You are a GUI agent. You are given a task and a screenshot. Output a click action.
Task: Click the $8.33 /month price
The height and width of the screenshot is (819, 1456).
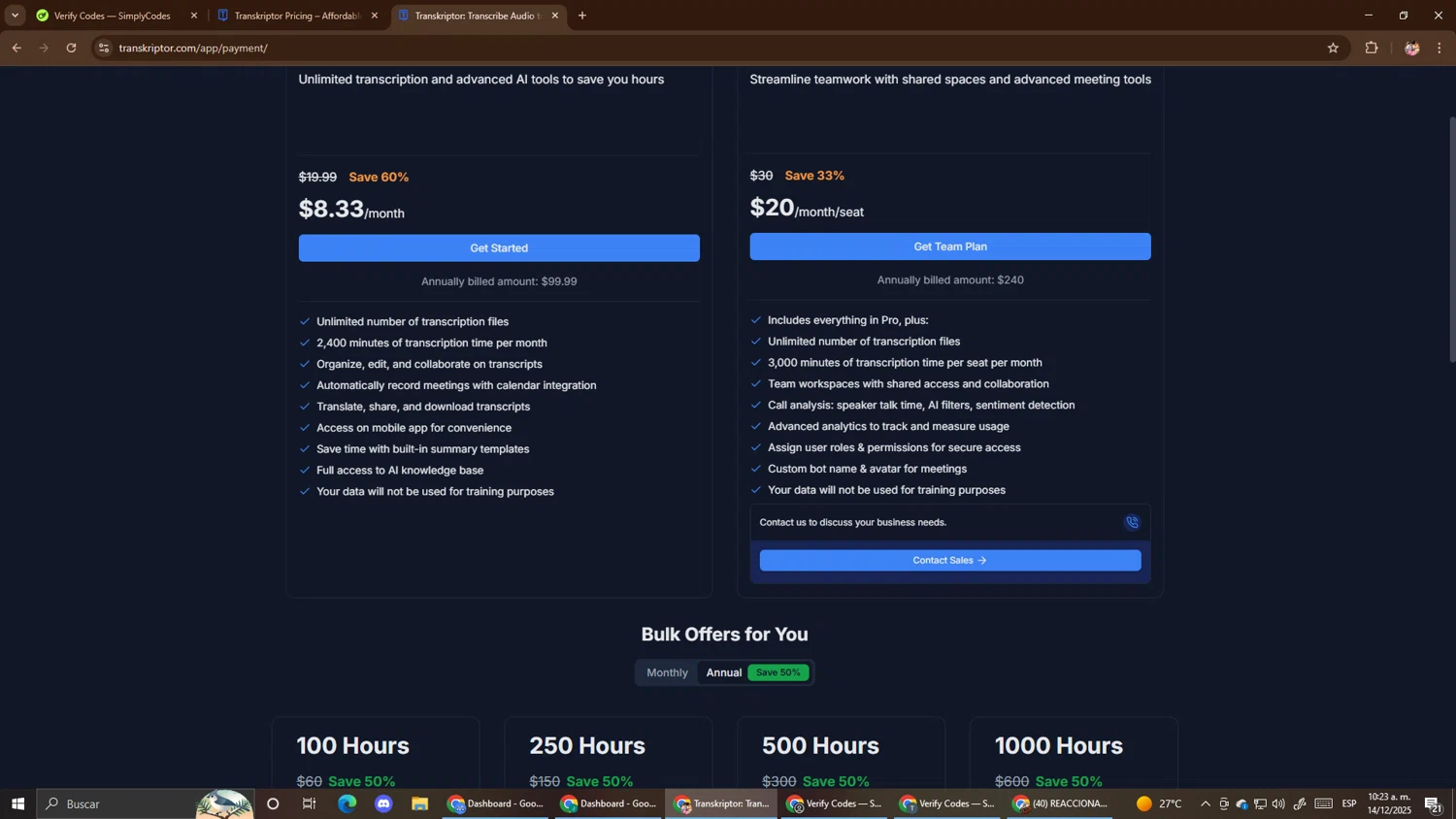[351, 210]
